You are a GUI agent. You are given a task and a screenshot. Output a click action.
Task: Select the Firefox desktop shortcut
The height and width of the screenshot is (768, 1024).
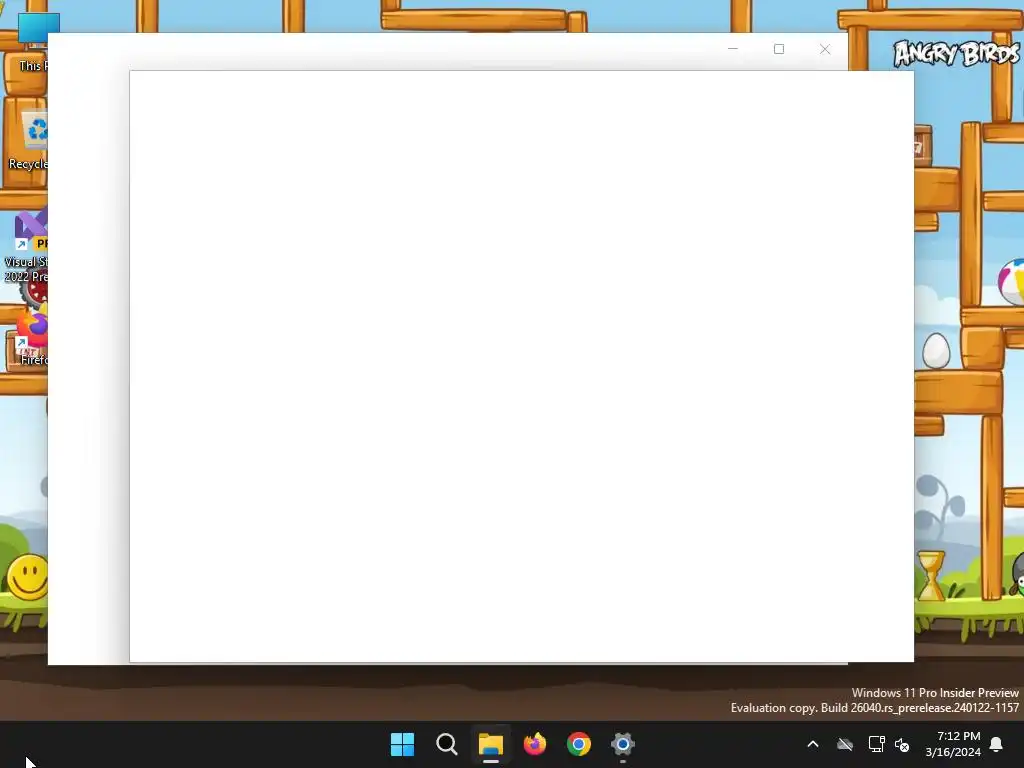[x=31, y=337]
